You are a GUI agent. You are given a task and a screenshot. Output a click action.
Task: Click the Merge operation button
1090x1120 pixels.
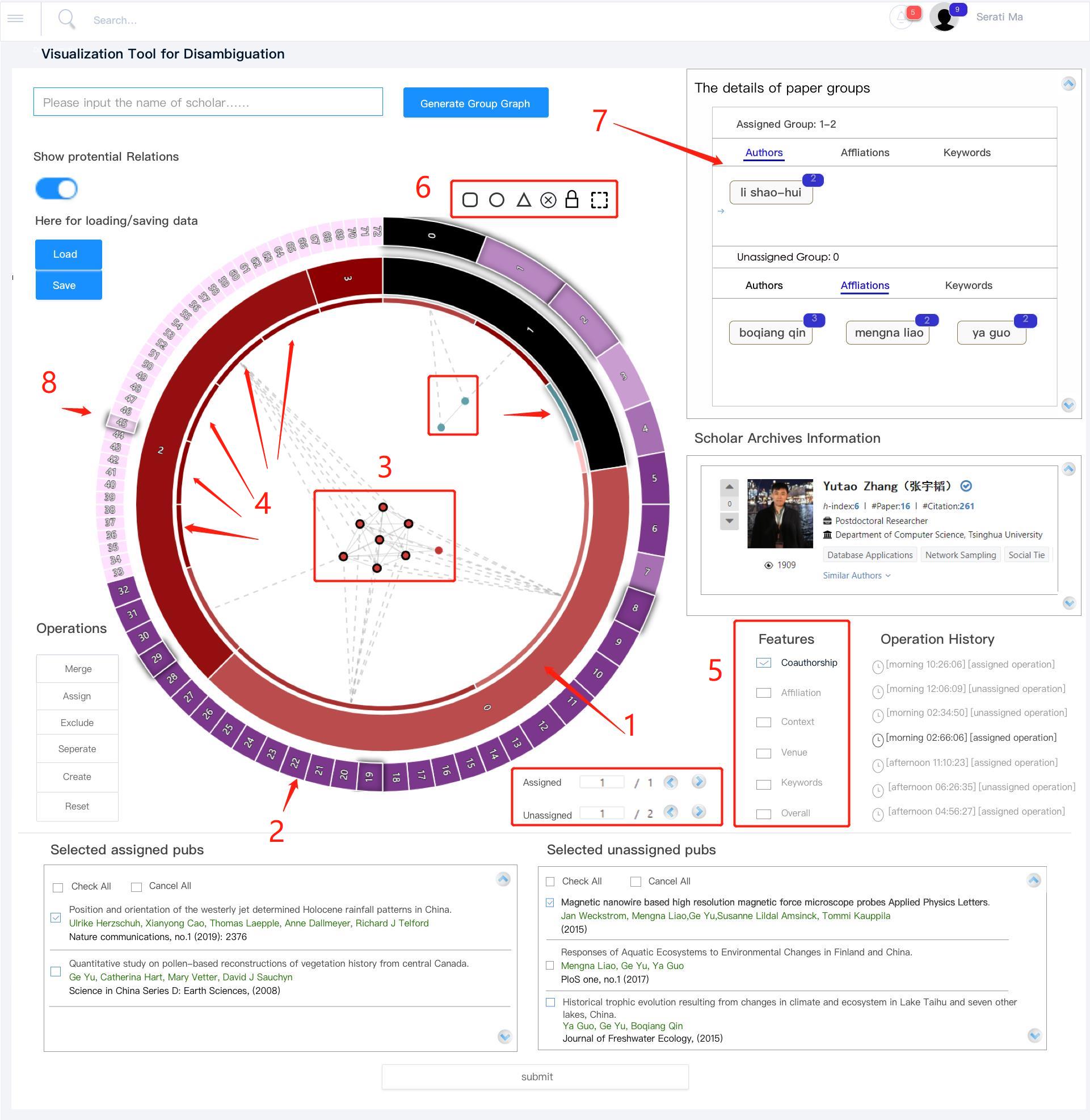78,669
